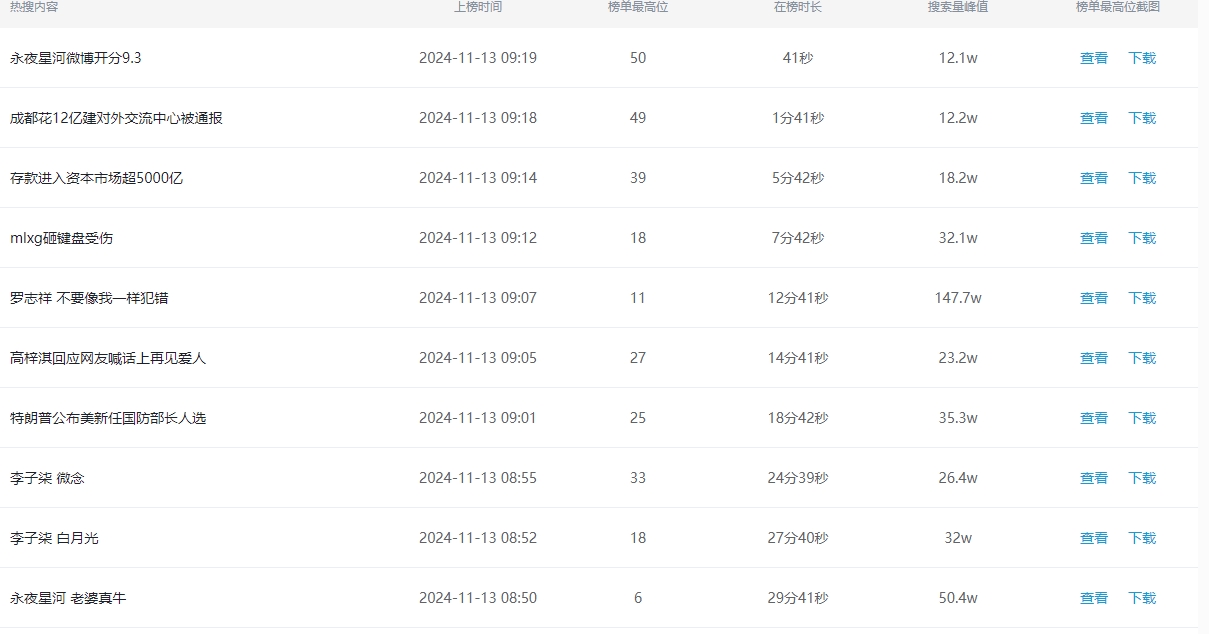
Task: Click the 搜索量峰值 column header
Action: 958,7
